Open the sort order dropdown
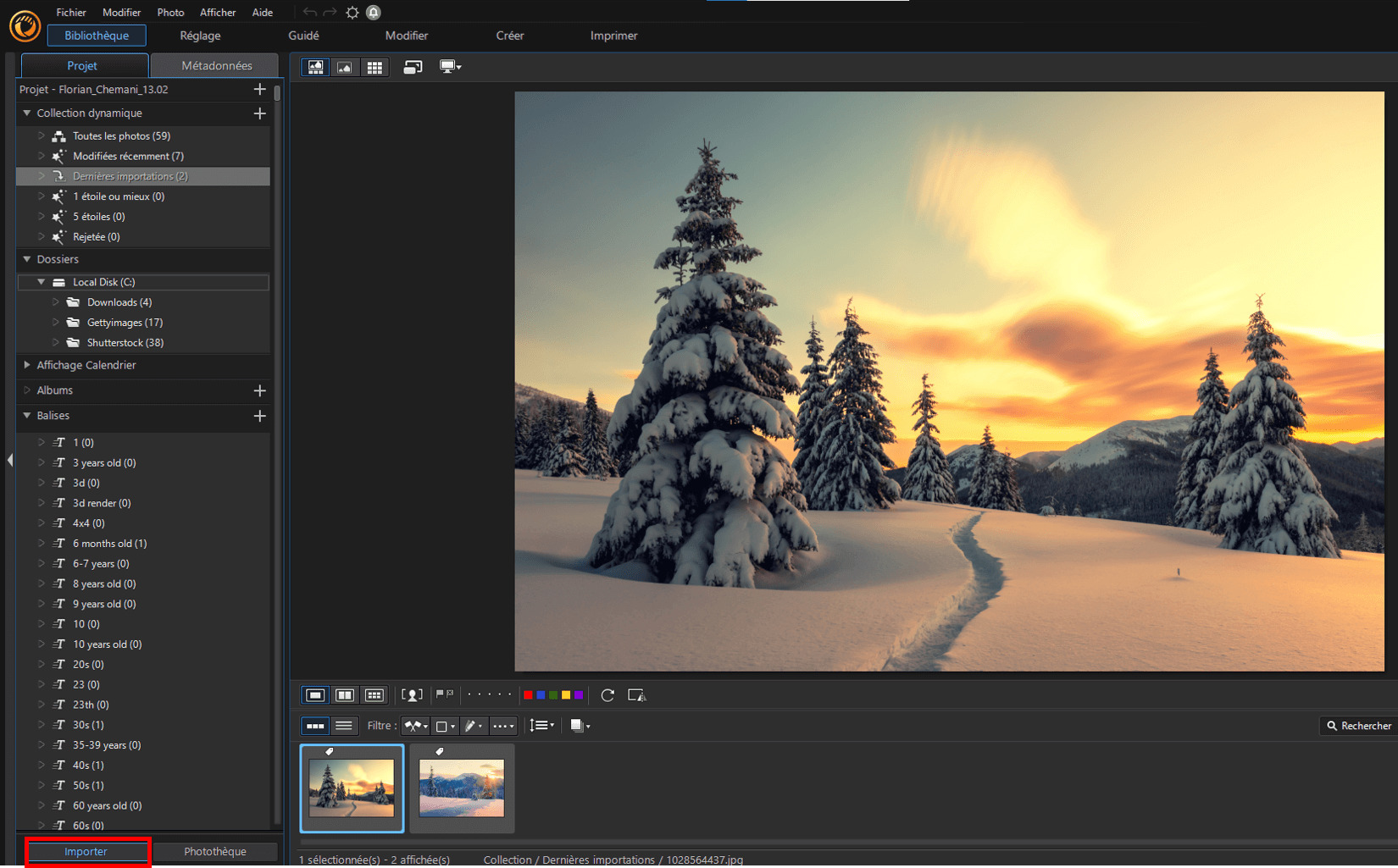This screenshot has height=868, width=1398. click(x=542, y=726)
